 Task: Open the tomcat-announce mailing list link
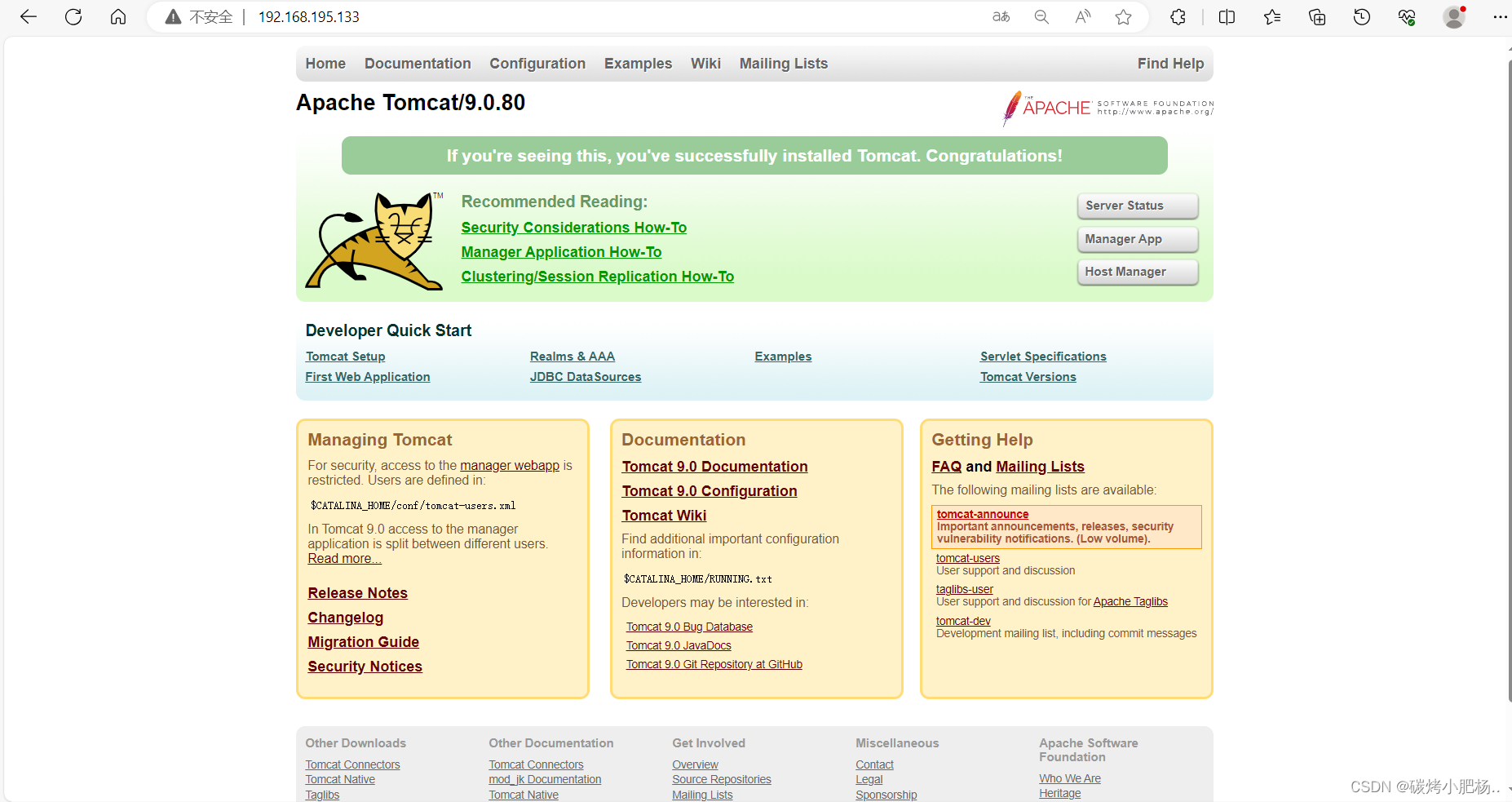tap(983, 514)
